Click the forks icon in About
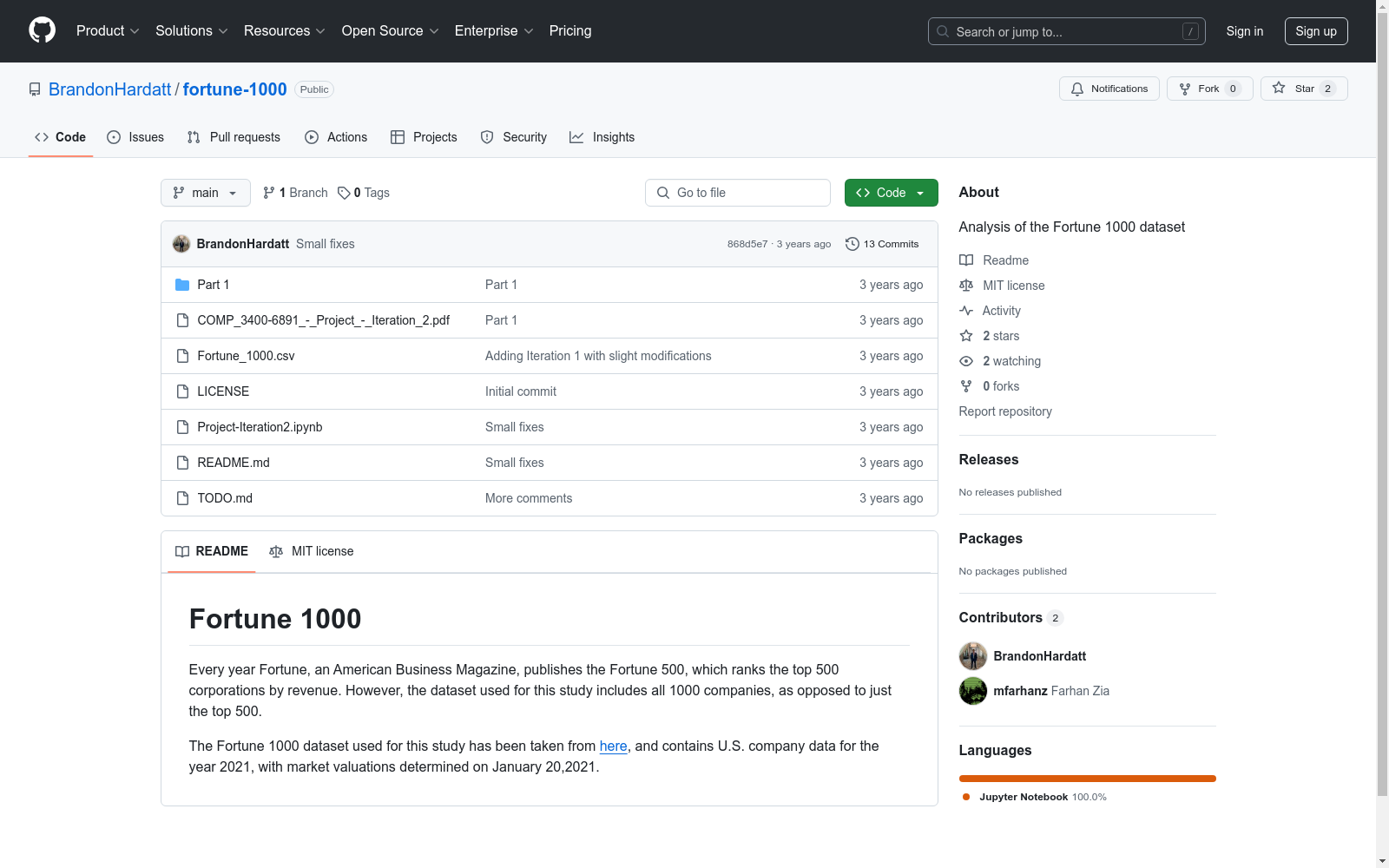Viewport: 1389px width, 868px height. [x=966, y=386]
